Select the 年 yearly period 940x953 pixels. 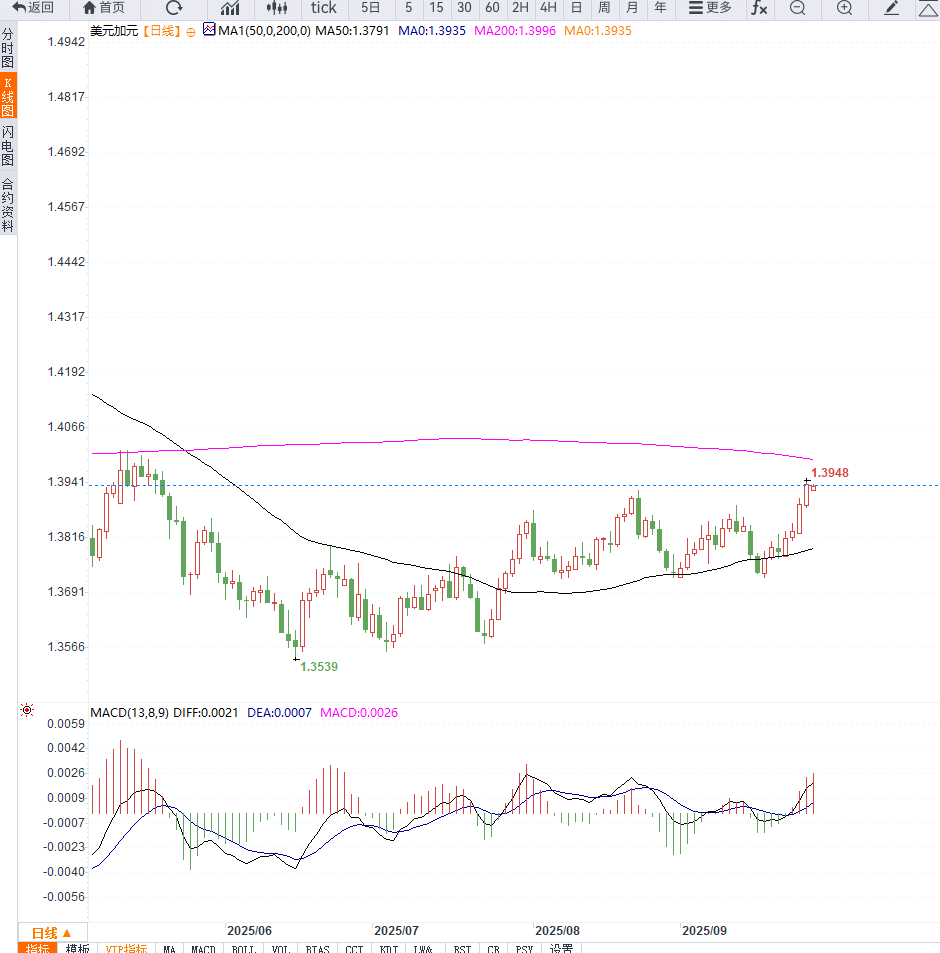[660, 8]
